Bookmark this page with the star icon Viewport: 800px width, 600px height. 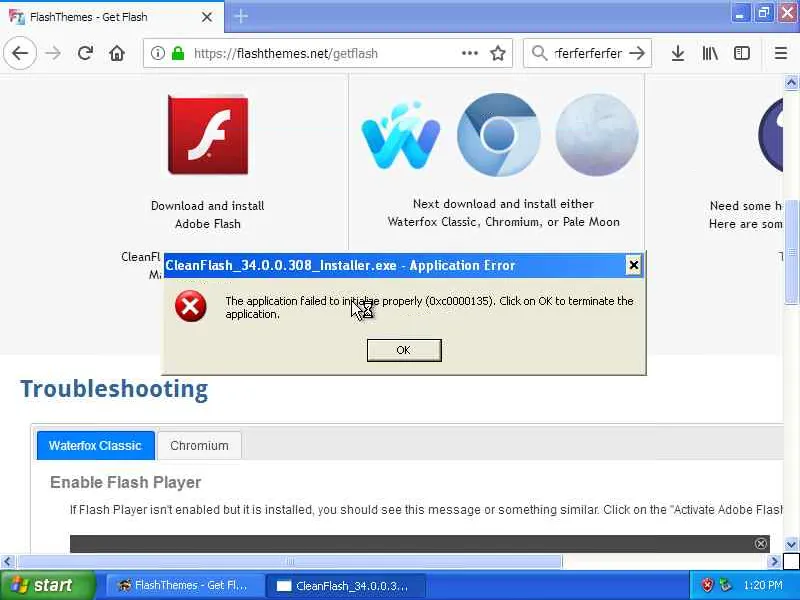pyautogui.click(x=497, y=53)
